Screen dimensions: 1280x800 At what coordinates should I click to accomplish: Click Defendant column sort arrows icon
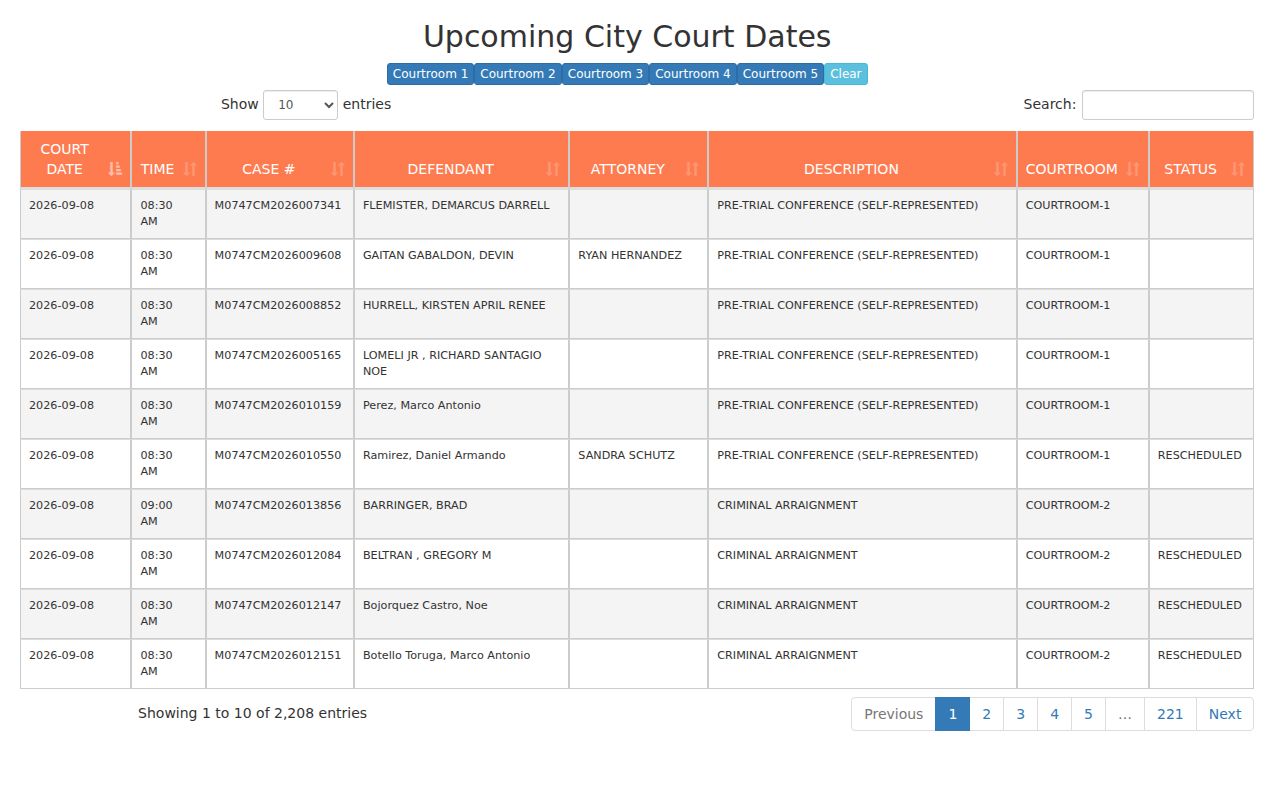[553, 169]
